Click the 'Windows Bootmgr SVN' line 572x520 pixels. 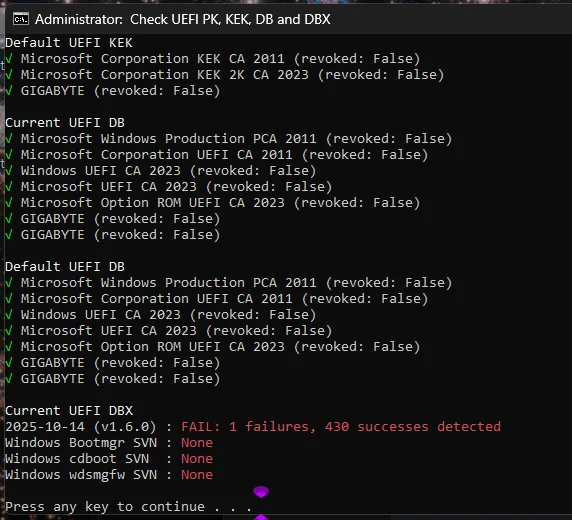[x=109, y=443]
